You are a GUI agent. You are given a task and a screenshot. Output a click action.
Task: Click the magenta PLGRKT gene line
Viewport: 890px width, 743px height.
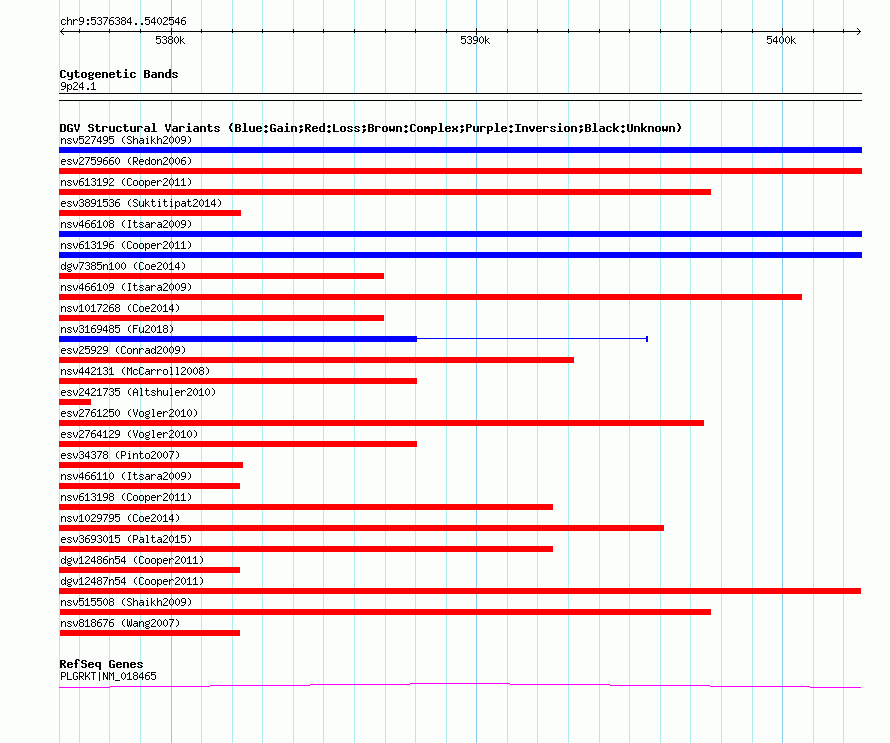[x=460, y=686]
